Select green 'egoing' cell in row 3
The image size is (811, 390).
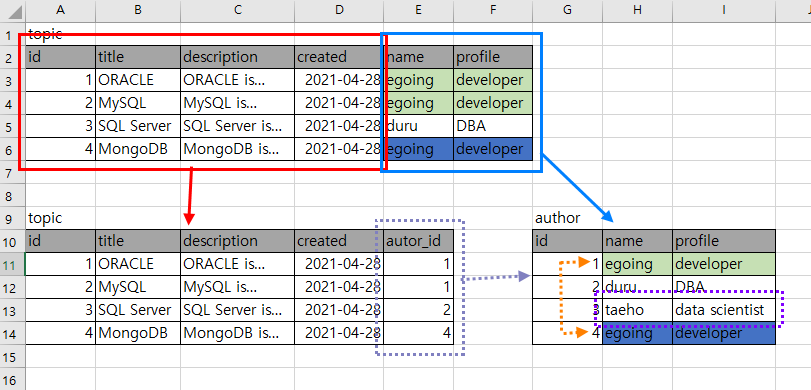418,80
